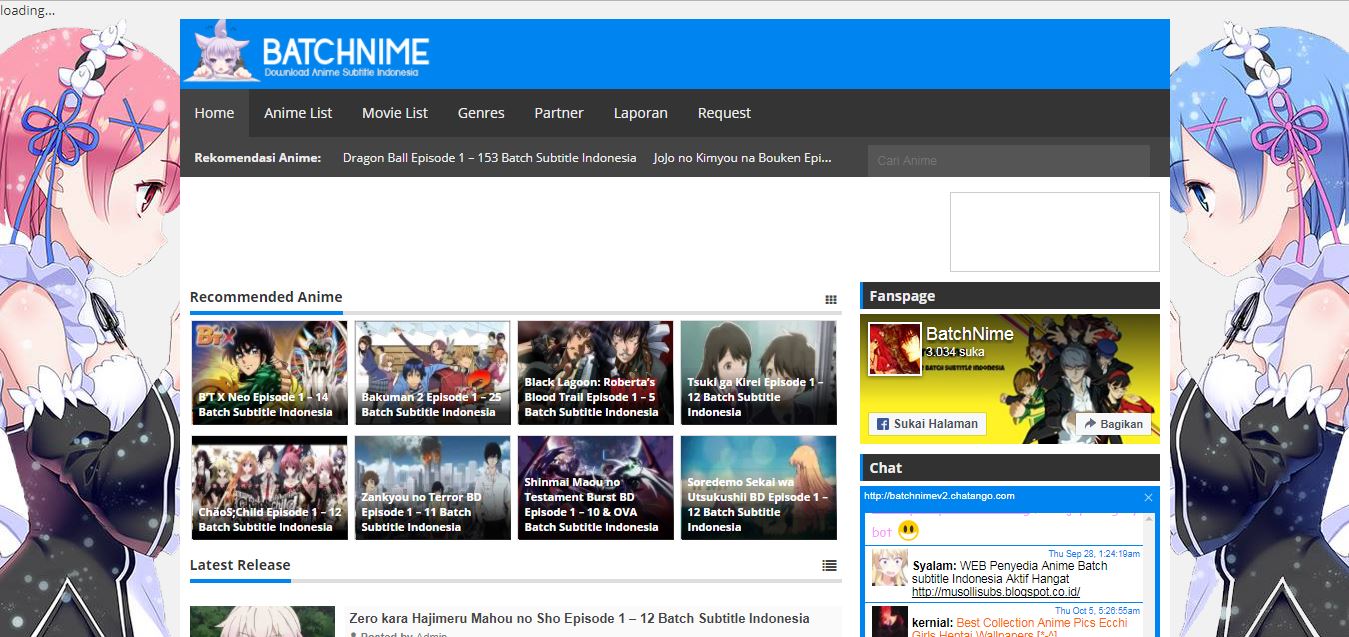Open B'T X Neo Episode 1 – 14 thumbnail

pyautogui.click(x=270, y=373)
